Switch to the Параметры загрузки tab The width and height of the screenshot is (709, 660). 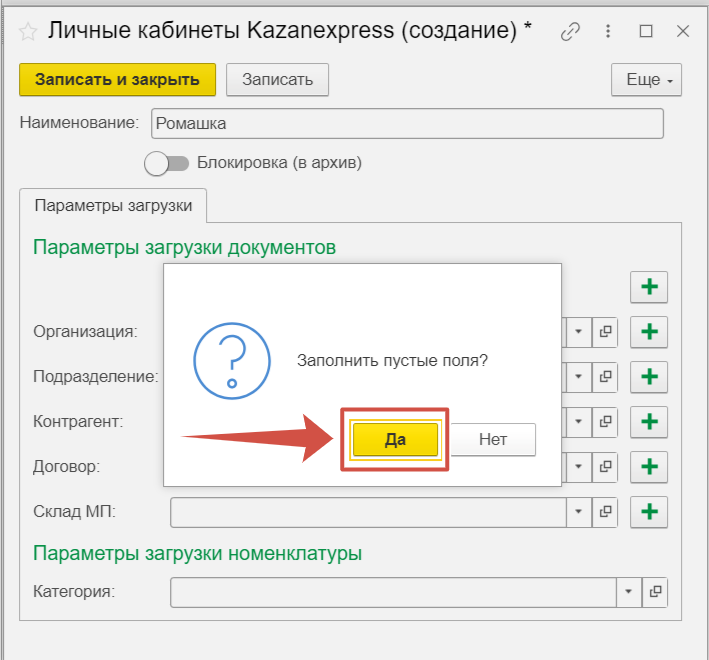pos(113,205)
